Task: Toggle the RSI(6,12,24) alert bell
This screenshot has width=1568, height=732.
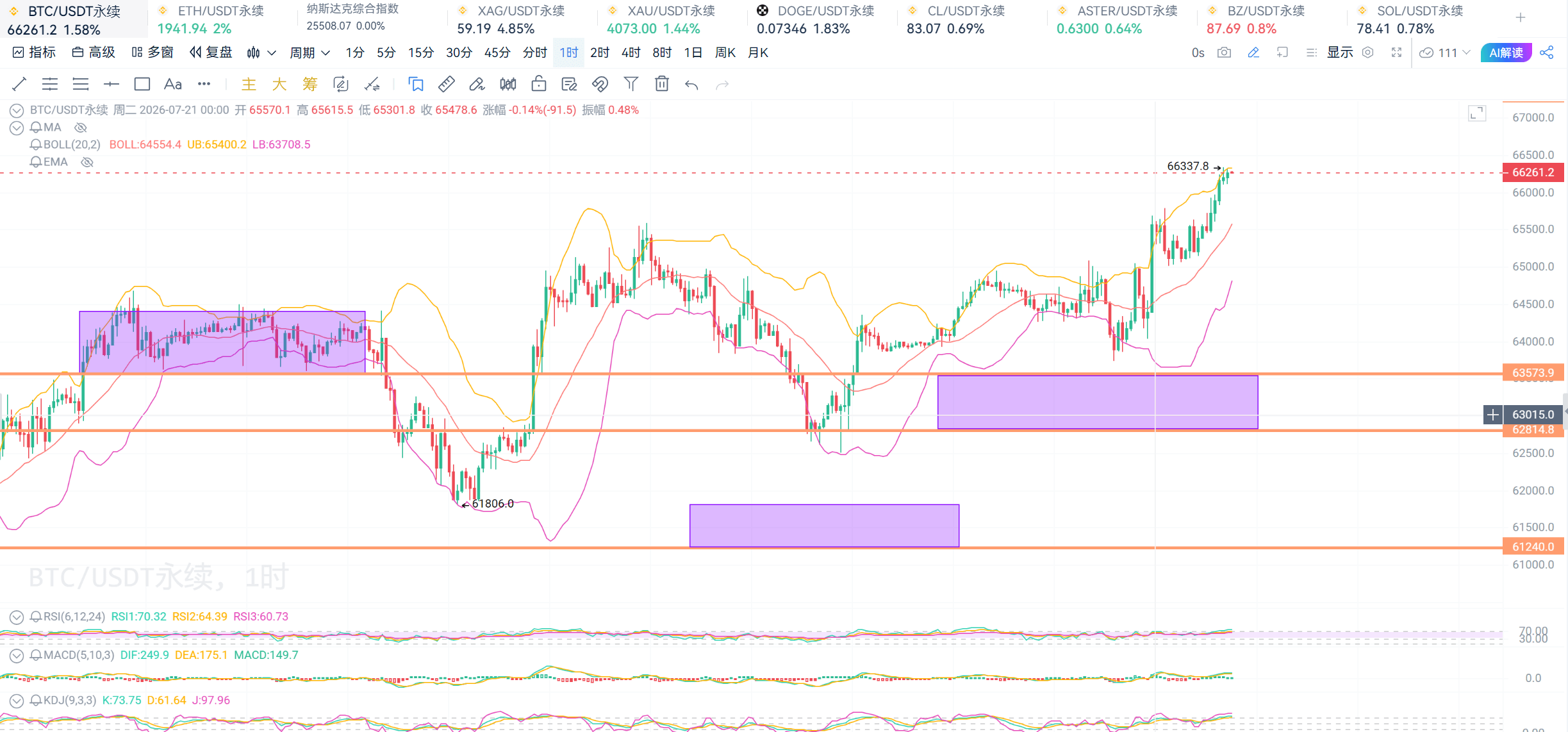Action: 37,617
